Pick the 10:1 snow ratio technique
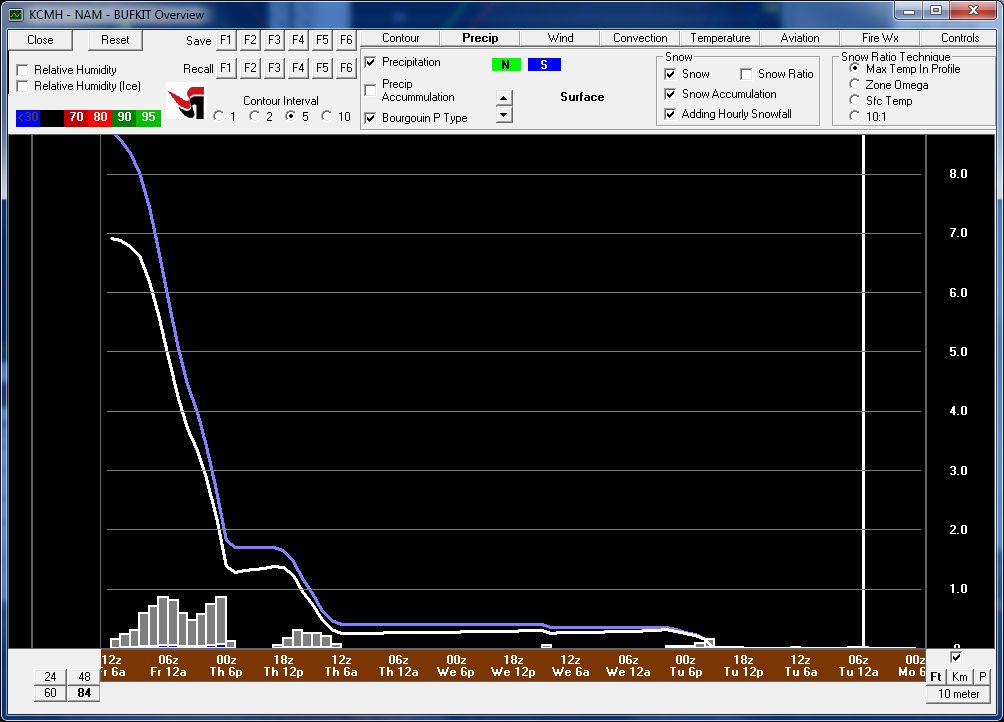The image size is (1004, 722). click(854, 116)
